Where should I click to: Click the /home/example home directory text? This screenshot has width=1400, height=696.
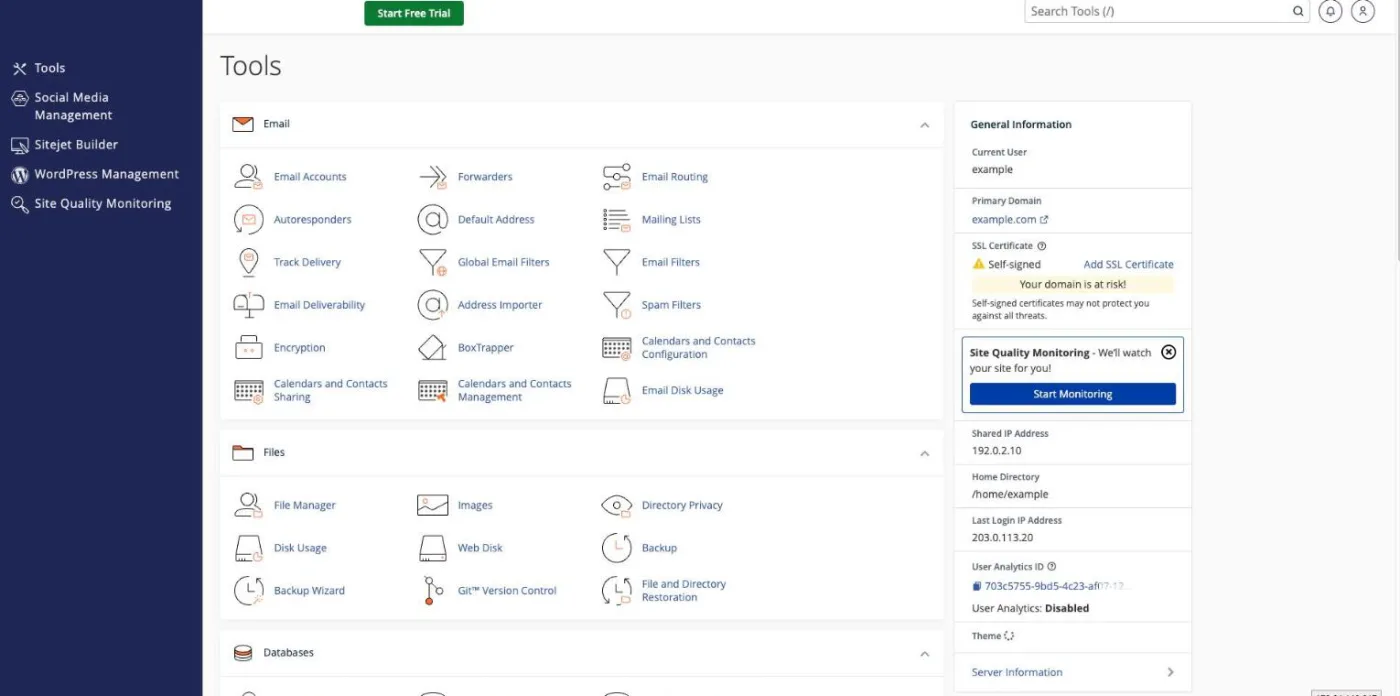pyautogui.click(x=1010, y=494)
